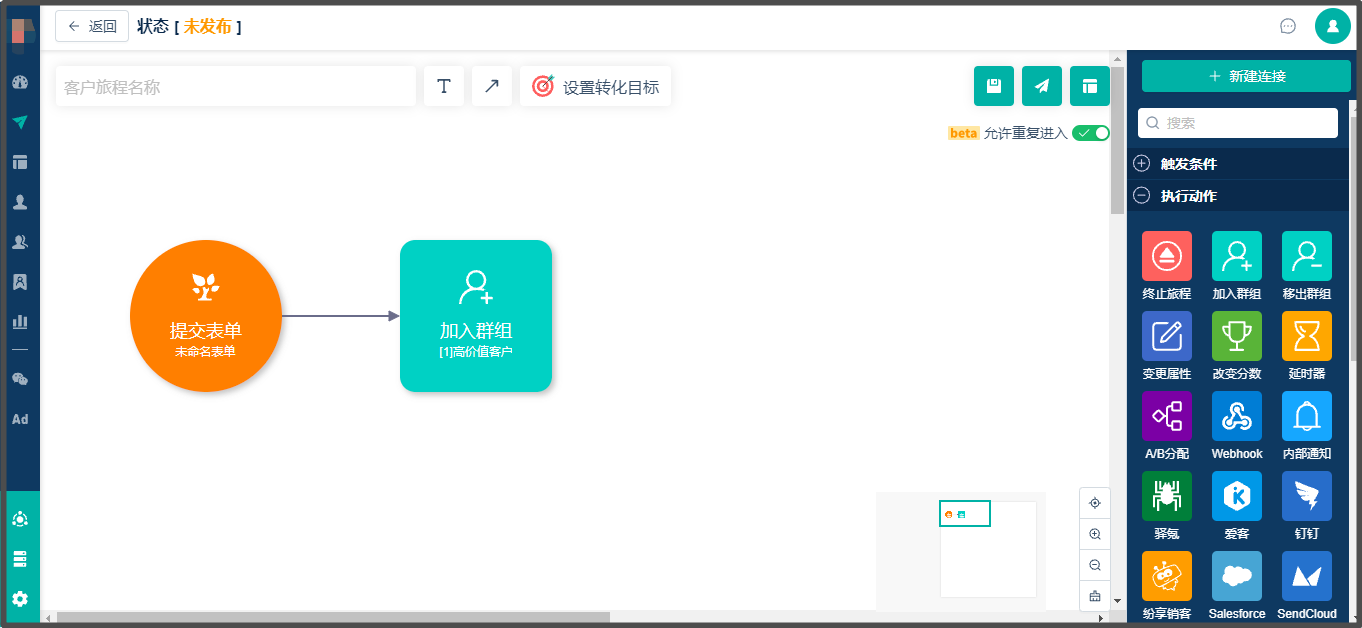This screenshot has height=628, width=1362.
Task: Open the chat message icon in header
Action: point(1288,26)
